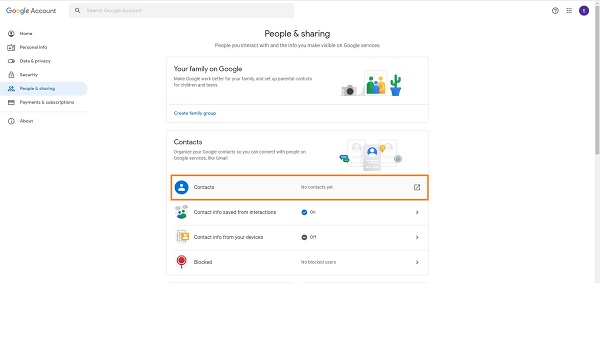
Task: Click the Data & privacy toggle icon
Action: 11,61
